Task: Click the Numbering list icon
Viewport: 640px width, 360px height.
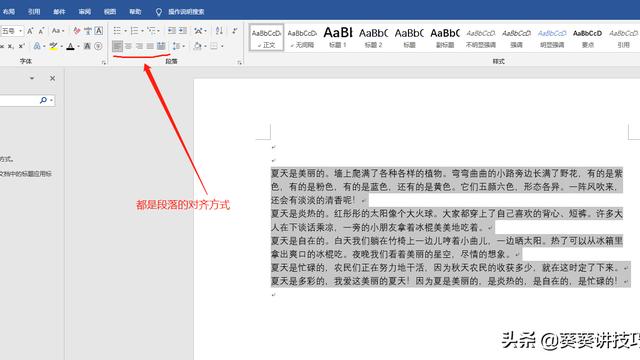Action: point(134,31)
